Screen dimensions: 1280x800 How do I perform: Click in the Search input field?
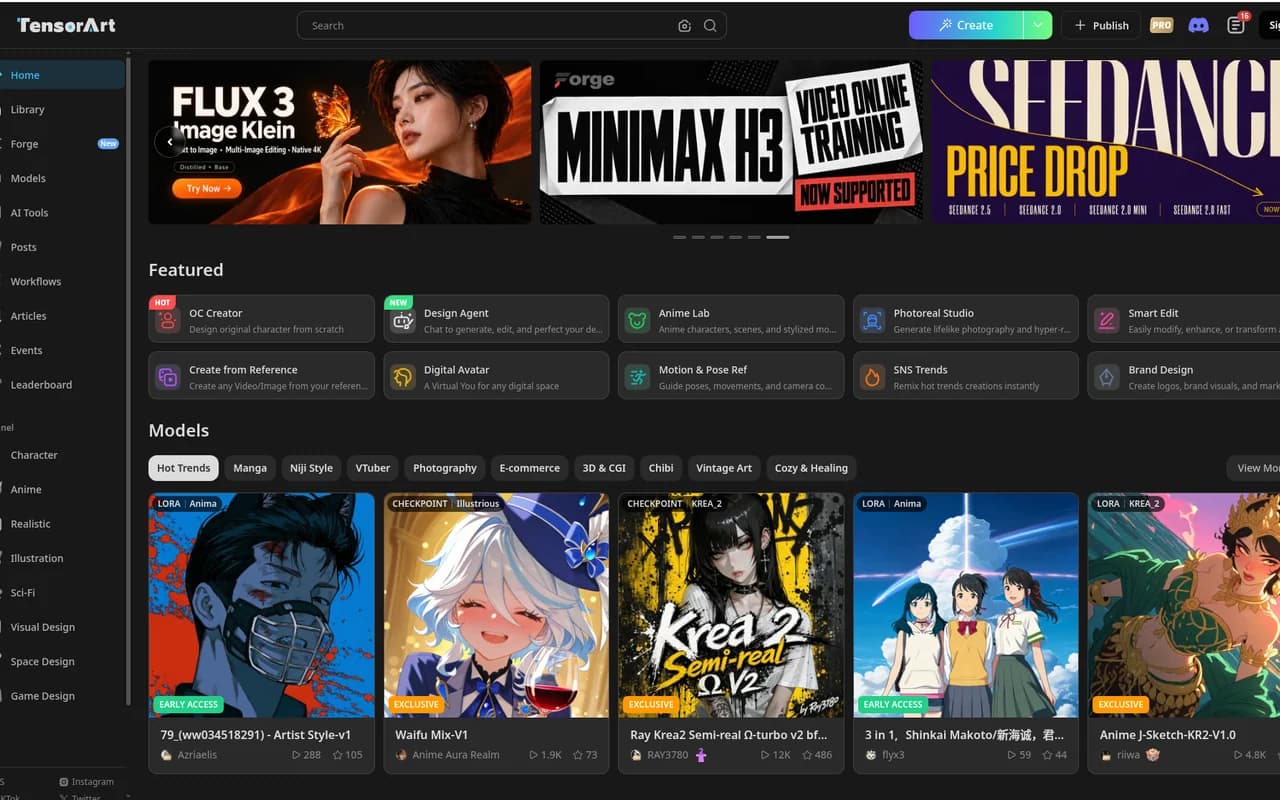[x=490, y=26]
